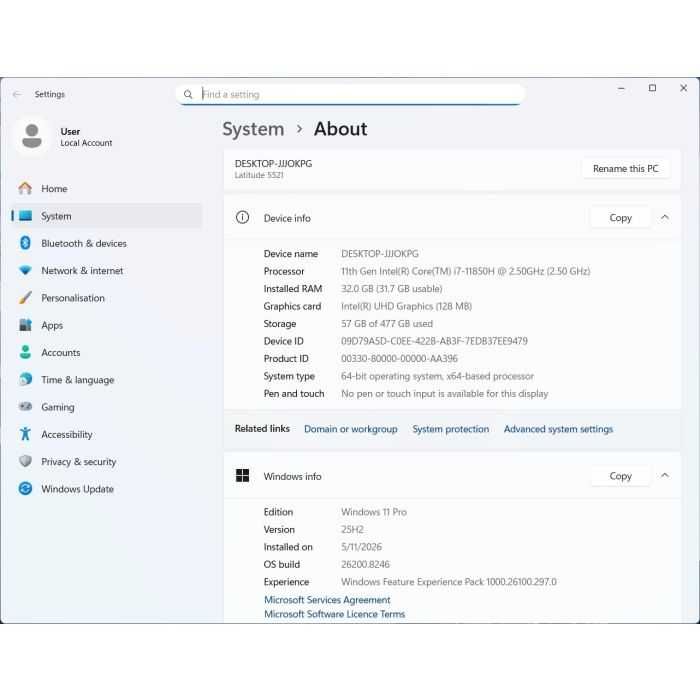Click Latitude 5521 model text
Screen dimensions: 700x700
pyautogui.click(x=259, y=175)
